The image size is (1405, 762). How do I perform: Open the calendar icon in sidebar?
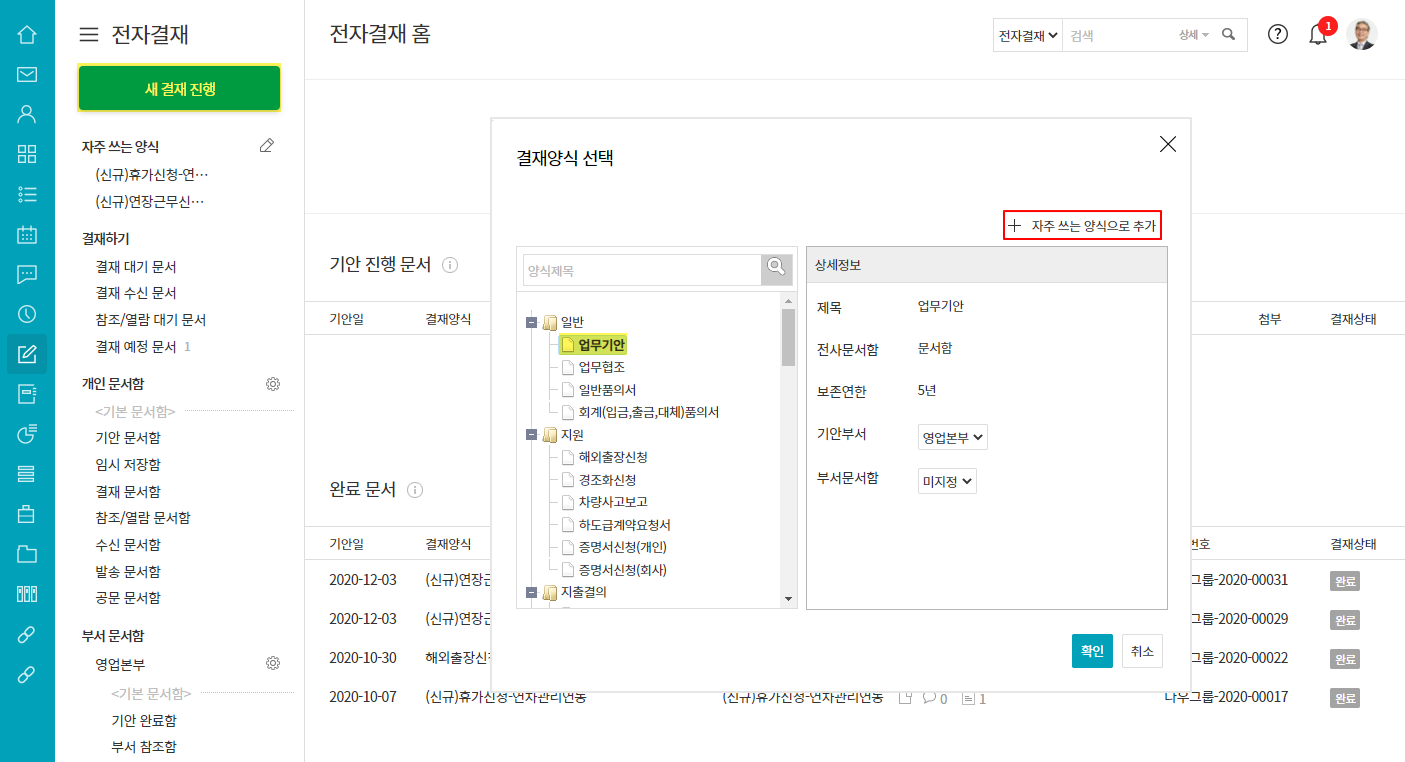tap(27, 235)
